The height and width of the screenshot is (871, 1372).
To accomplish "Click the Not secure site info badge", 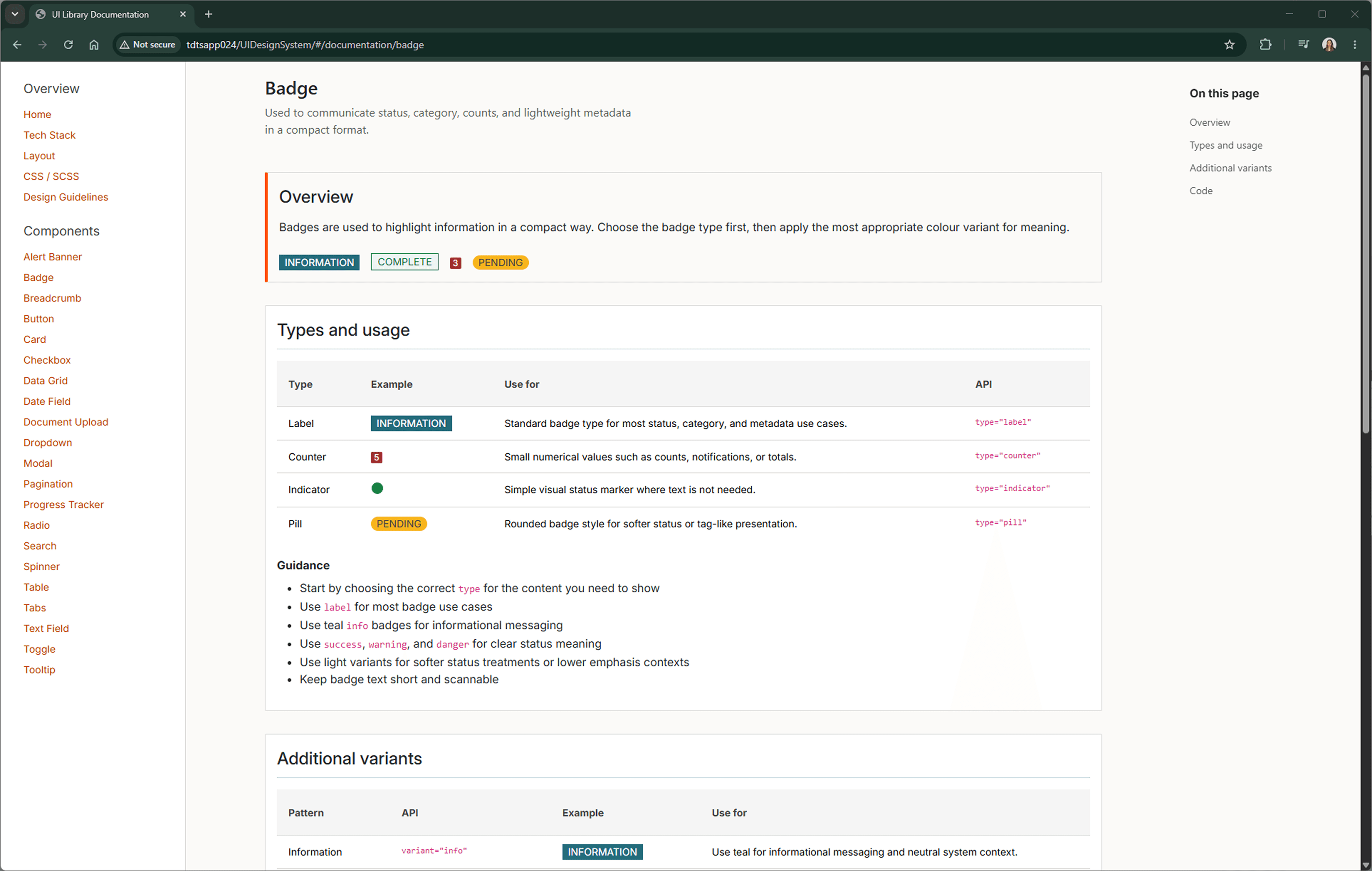I will coord(148,44).
